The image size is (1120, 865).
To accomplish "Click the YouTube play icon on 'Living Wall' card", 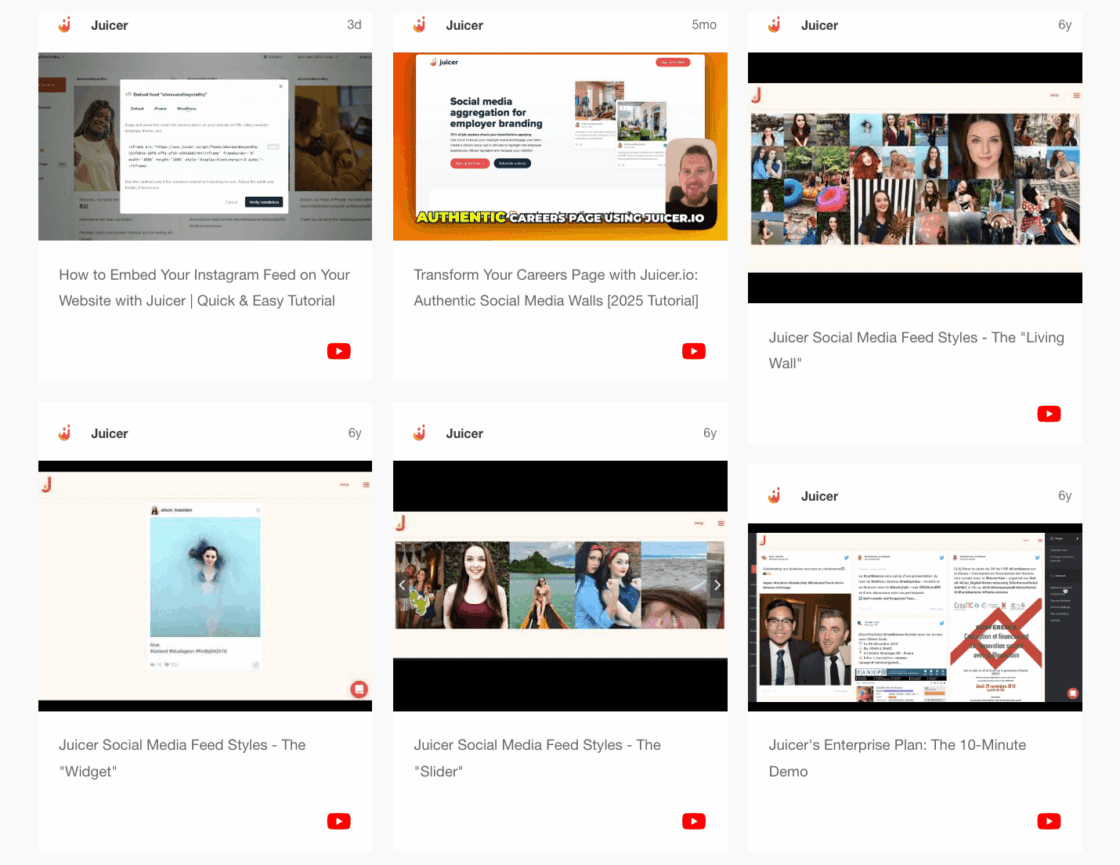I will (1048, 414).
